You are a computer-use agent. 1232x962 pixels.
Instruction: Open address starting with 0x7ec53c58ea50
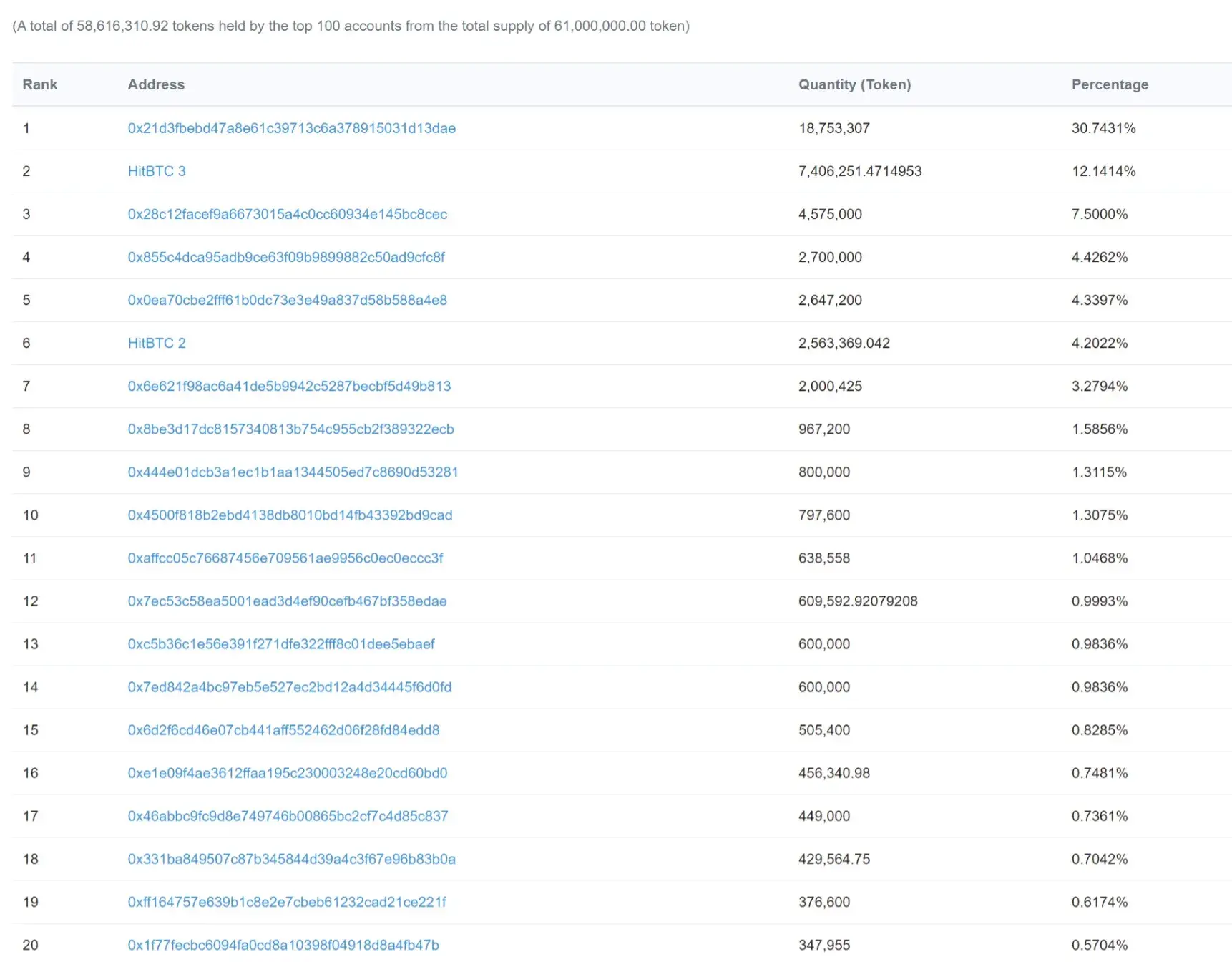pyautogui.click(x=287, y=601)
